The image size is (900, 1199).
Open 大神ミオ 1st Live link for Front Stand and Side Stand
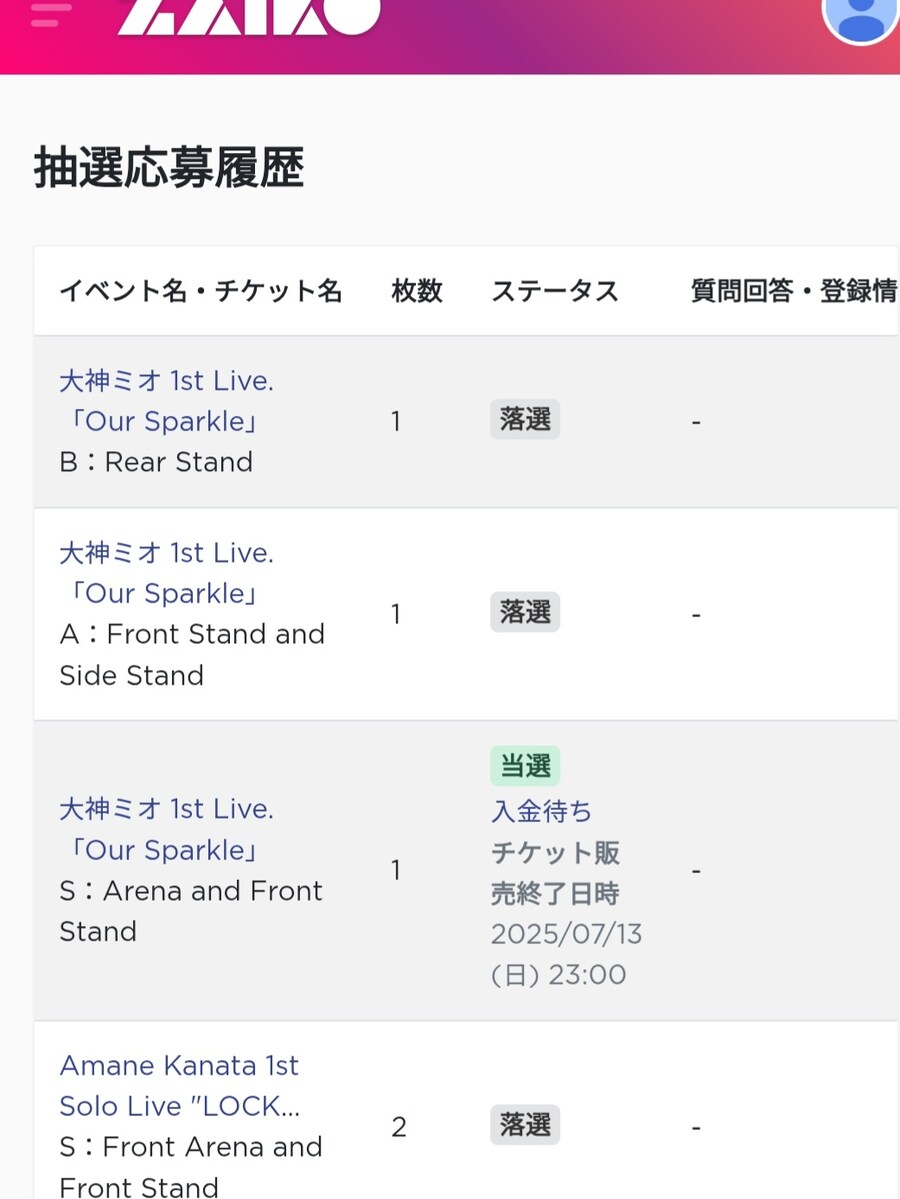point(166,573)
